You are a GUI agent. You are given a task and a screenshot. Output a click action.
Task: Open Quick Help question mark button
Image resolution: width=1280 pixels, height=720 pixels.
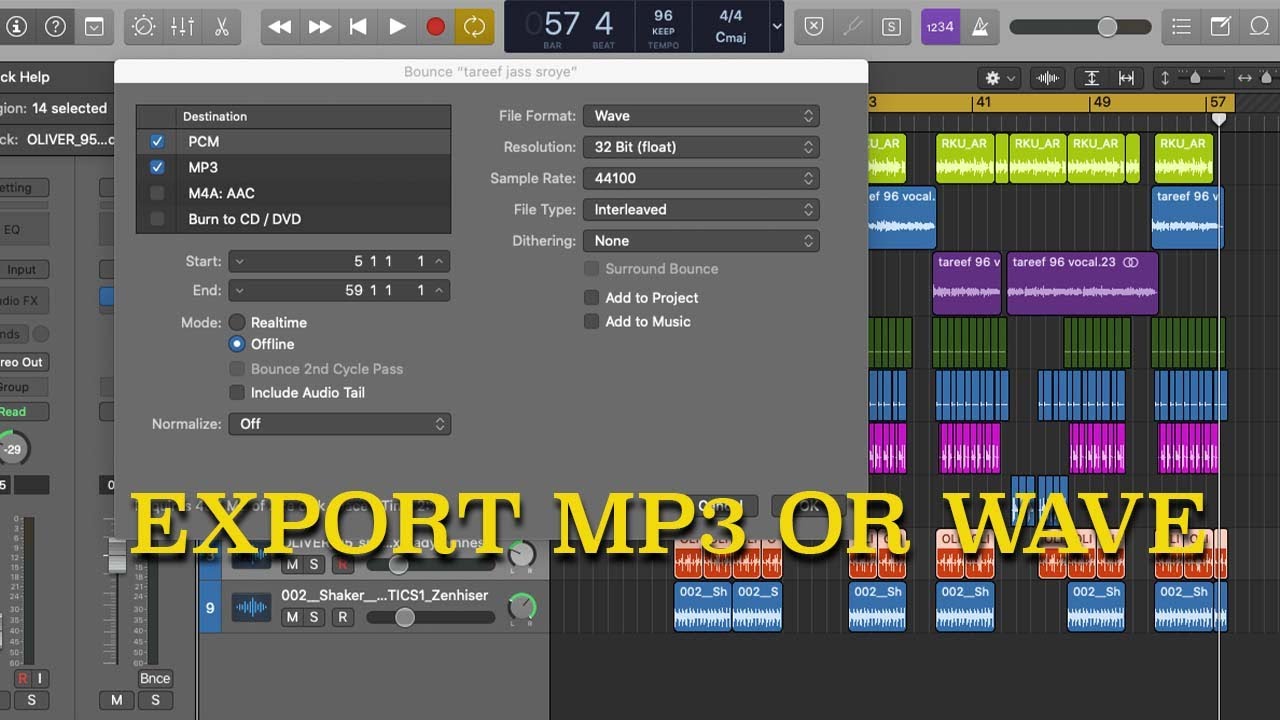click(x=56, y=27)
